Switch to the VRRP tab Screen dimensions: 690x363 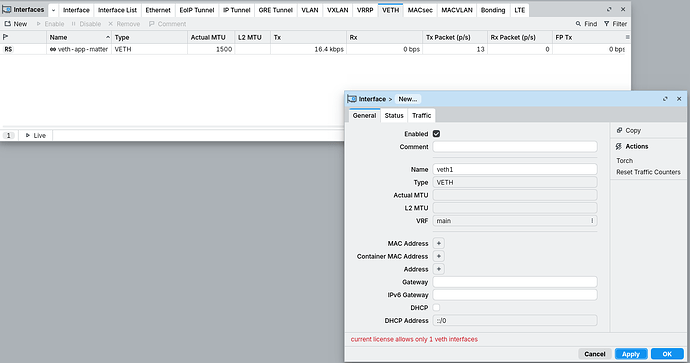(x=365, y=10)
